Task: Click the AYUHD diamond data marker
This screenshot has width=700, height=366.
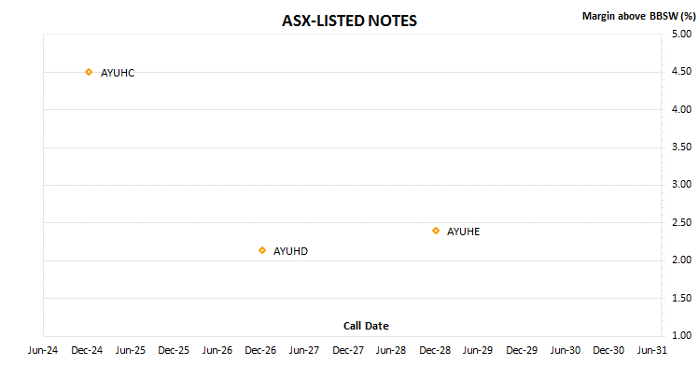Action: point(262,250)
